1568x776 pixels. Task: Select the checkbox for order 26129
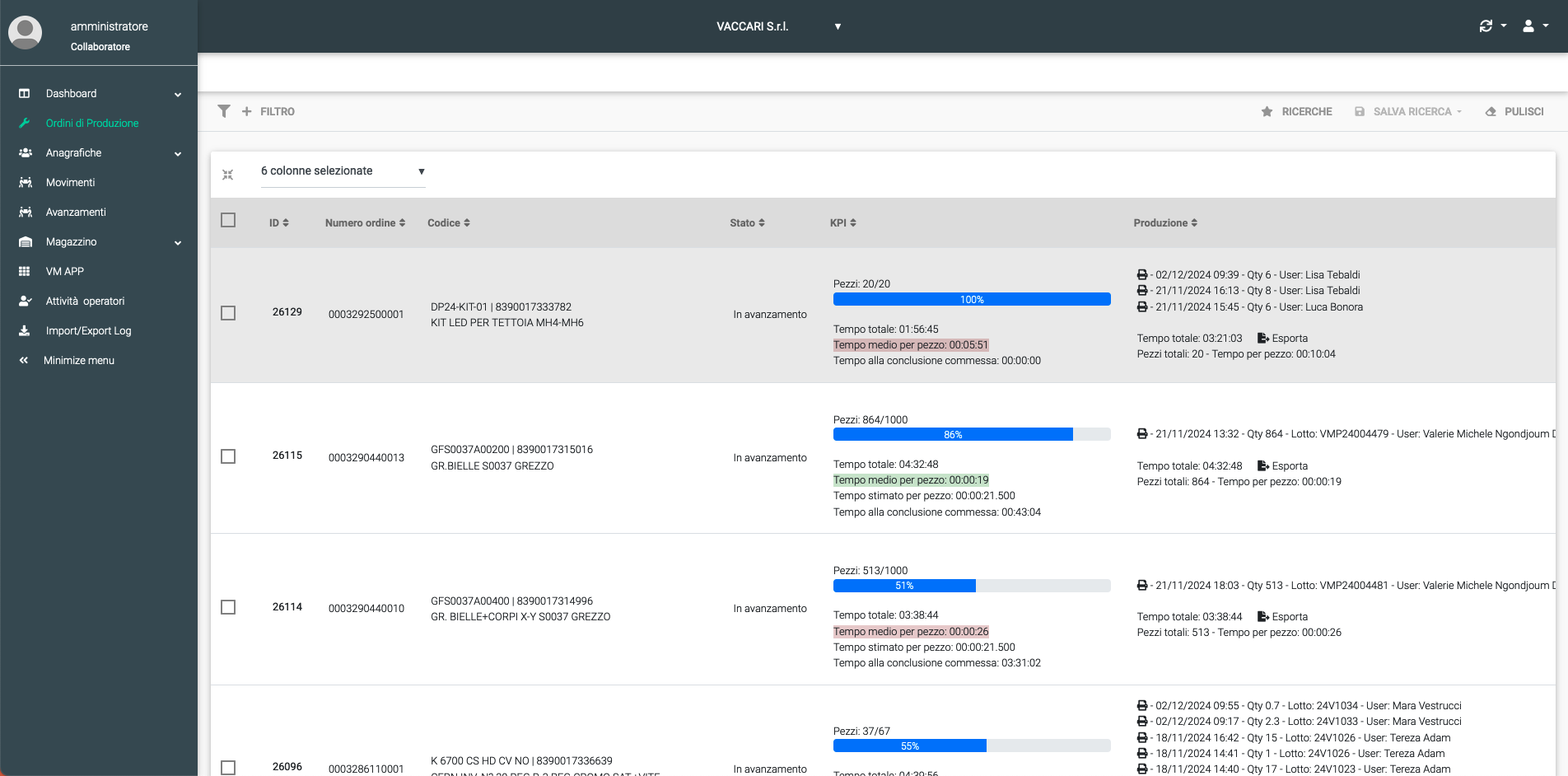click(x=228, y=313)
